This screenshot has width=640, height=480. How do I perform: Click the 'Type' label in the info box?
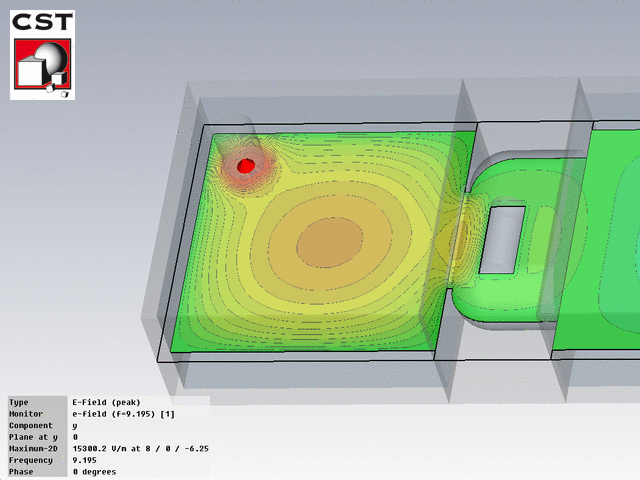[19, 402]
